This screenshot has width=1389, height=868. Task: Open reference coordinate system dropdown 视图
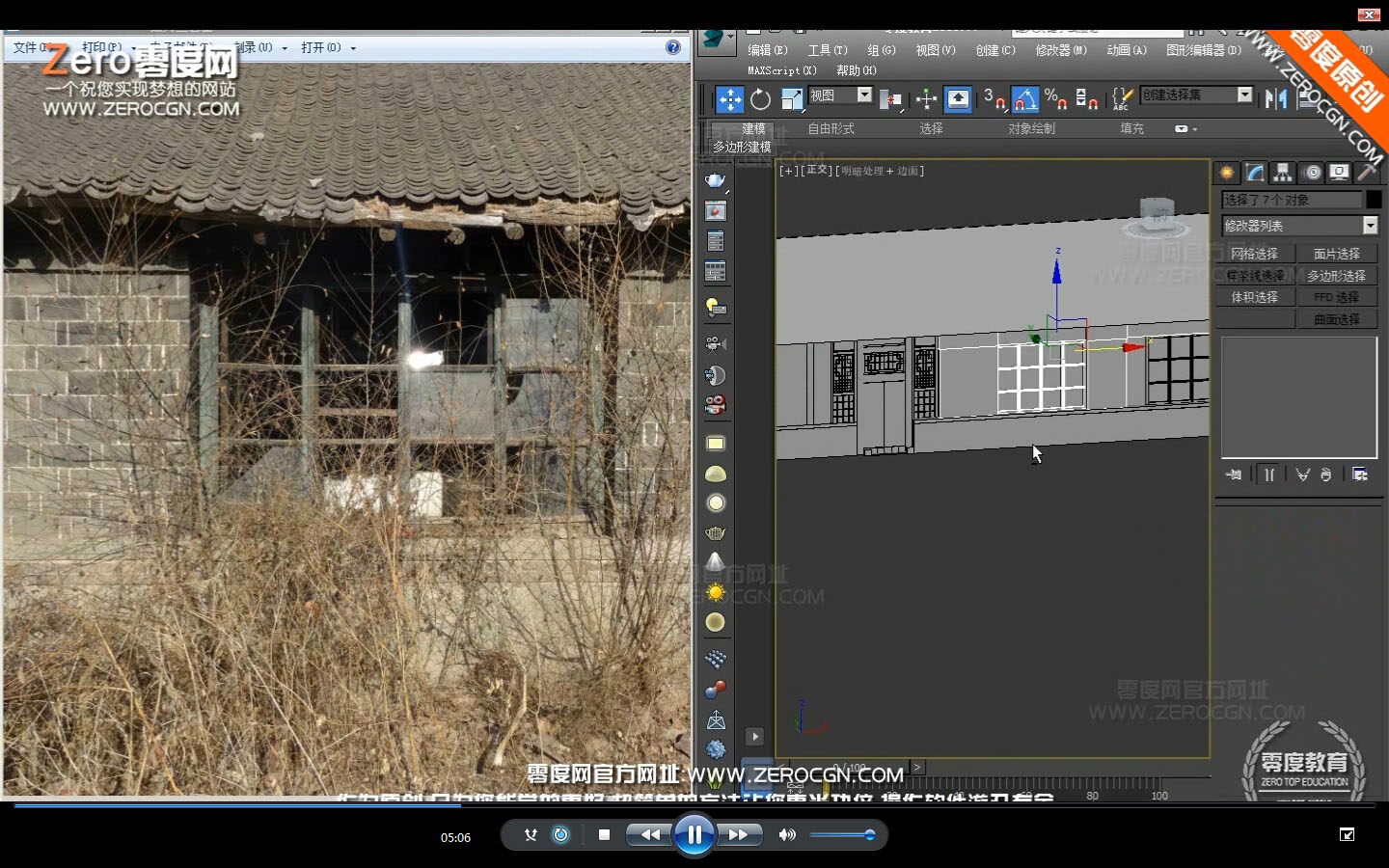click(840, 95)
